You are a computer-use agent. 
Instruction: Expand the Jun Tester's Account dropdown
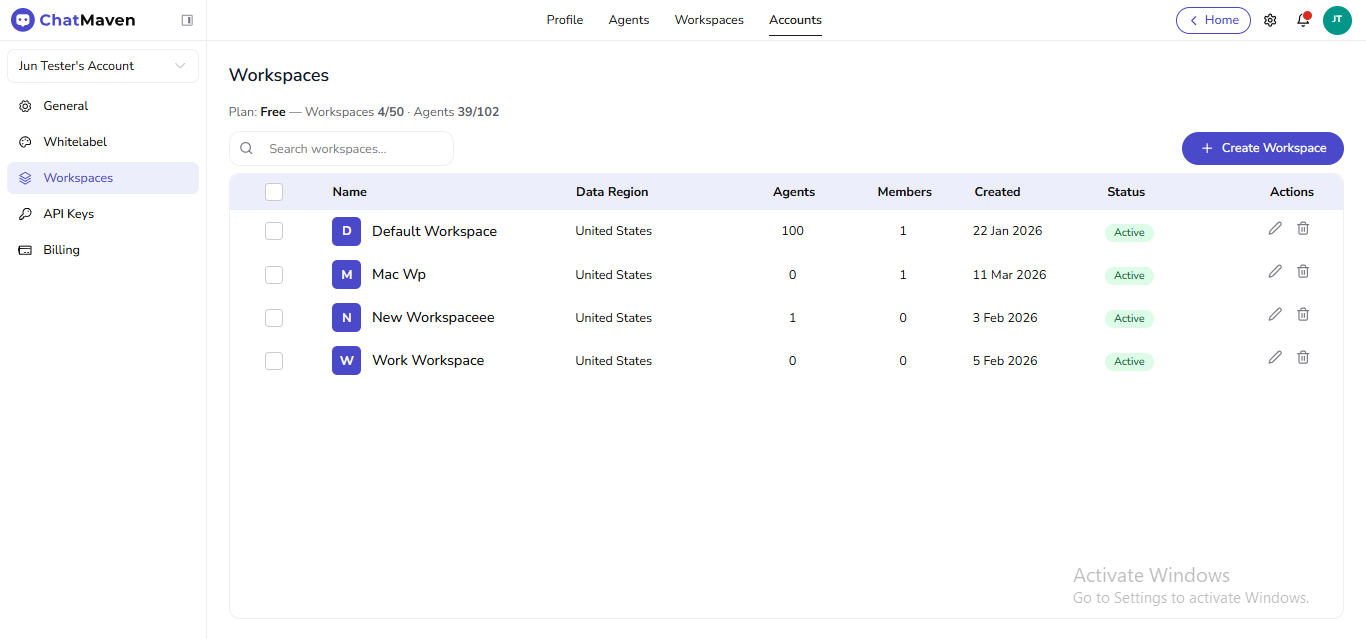(102, 65)
